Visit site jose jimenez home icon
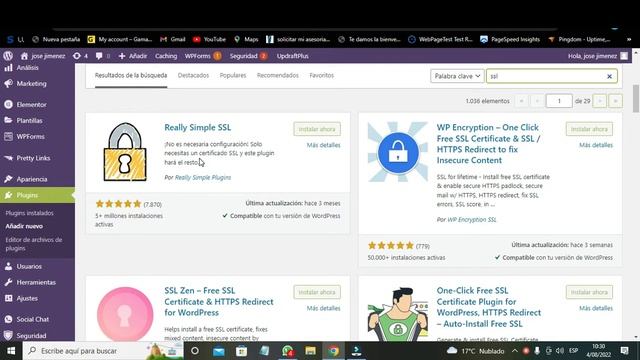Screen dimensions: 640x360 point(24,56)
